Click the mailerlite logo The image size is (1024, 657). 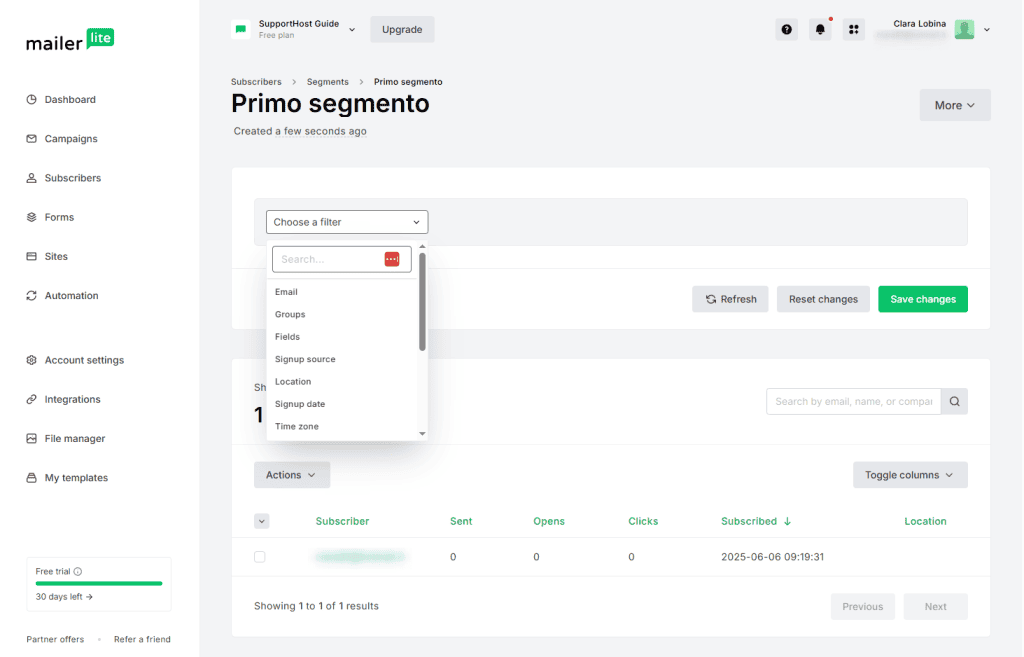70,40
